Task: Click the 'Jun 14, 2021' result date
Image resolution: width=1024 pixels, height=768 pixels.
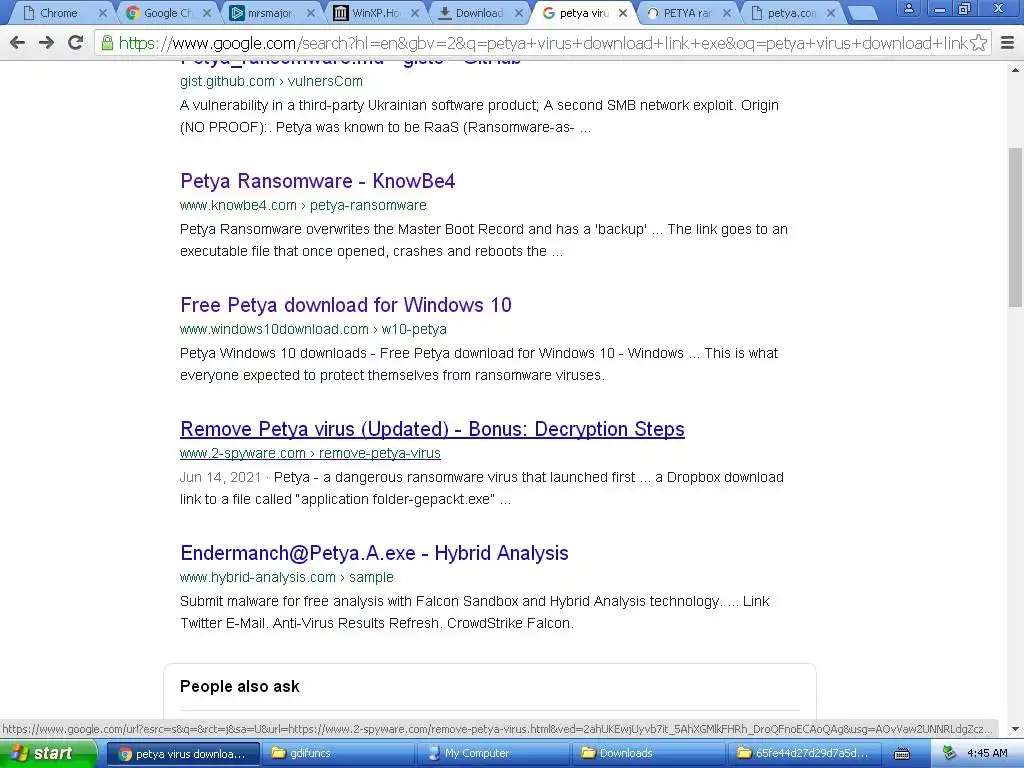Action: pyautogui.click(x=220, y=477)
